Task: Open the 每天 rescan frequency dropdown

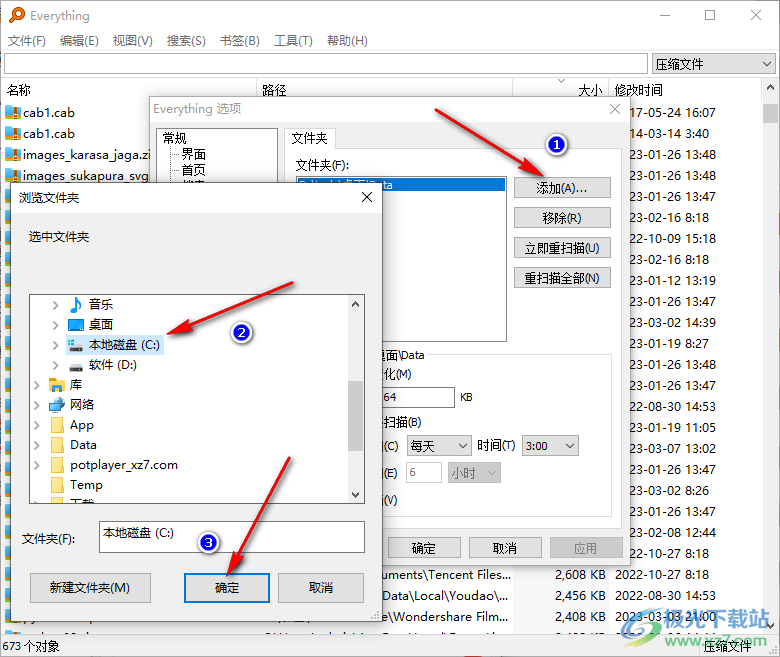Action: point(439,446)
